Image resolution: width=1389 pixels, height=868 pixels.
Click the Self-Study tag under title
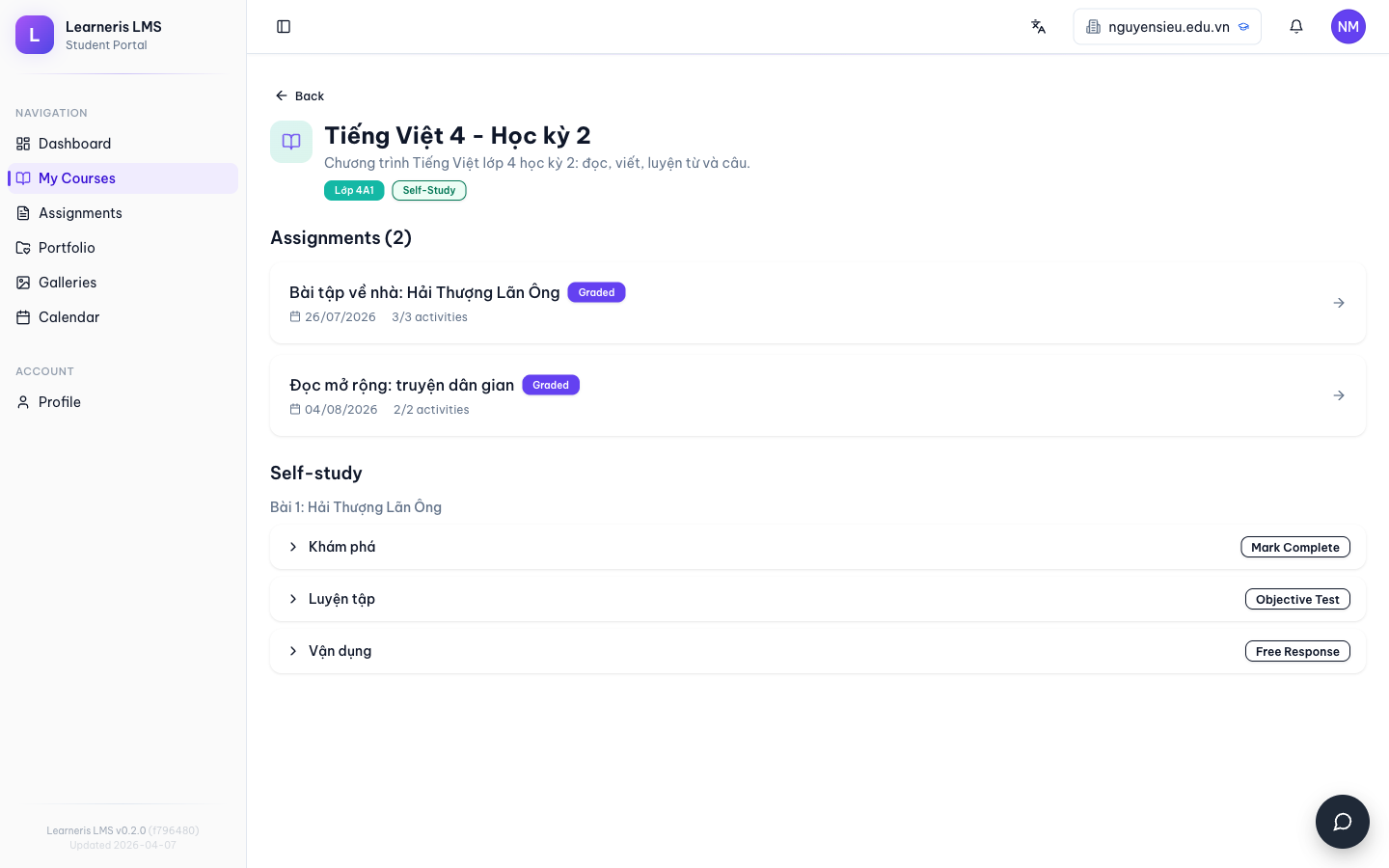[429, 190]
